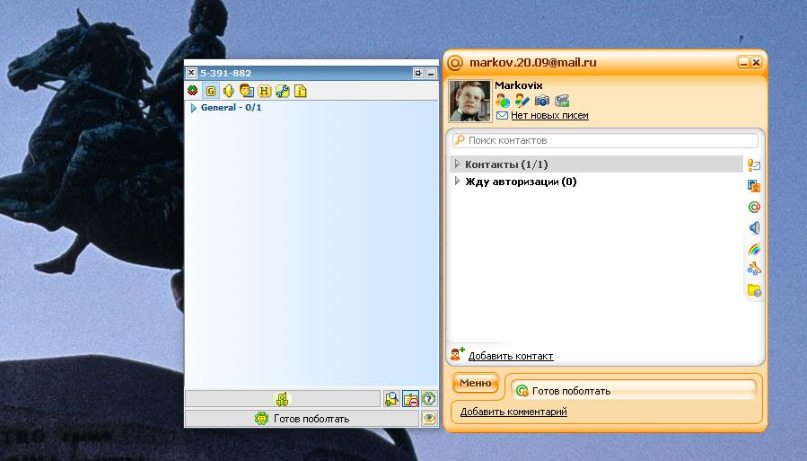Toggle the G groups button in toolbar
Screen dimensions: 807x461
pyautogui.click(x=211, y=91)
